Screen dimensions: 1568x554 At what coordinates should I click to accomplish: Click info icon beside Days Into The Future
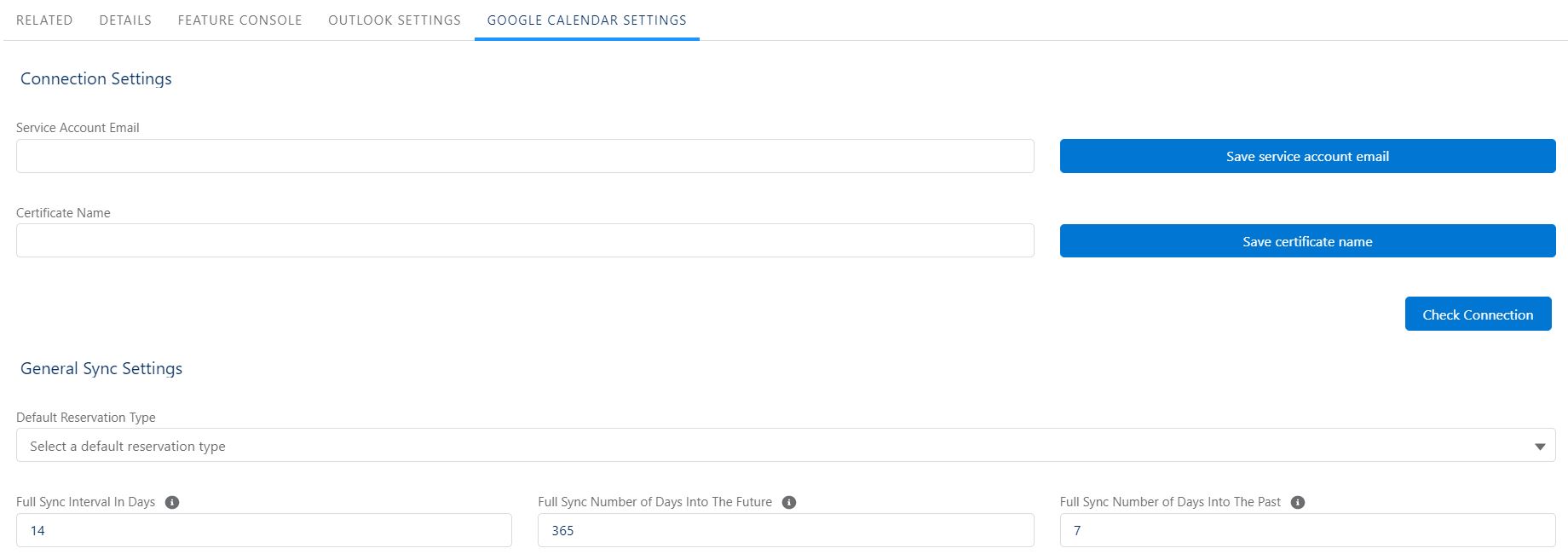click(x=789, y=503)
